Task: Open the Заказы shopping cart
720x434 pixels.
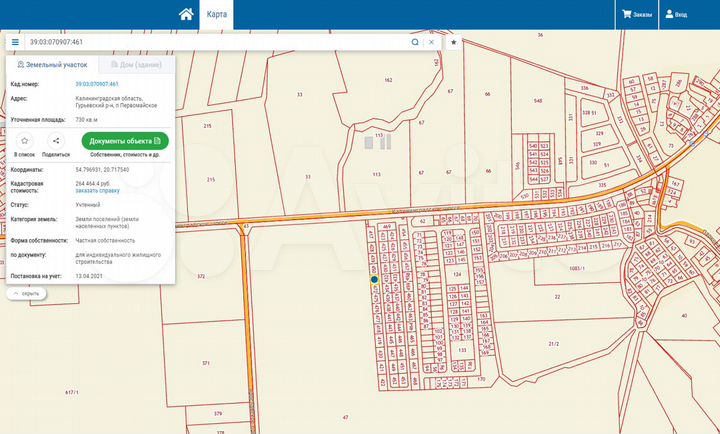Action: (635, 15)
